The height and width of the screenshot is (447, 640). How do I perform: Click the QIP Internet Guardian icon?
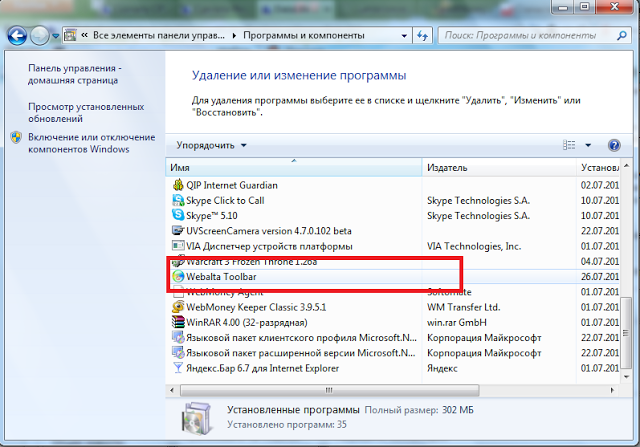(x=178, y=185)
